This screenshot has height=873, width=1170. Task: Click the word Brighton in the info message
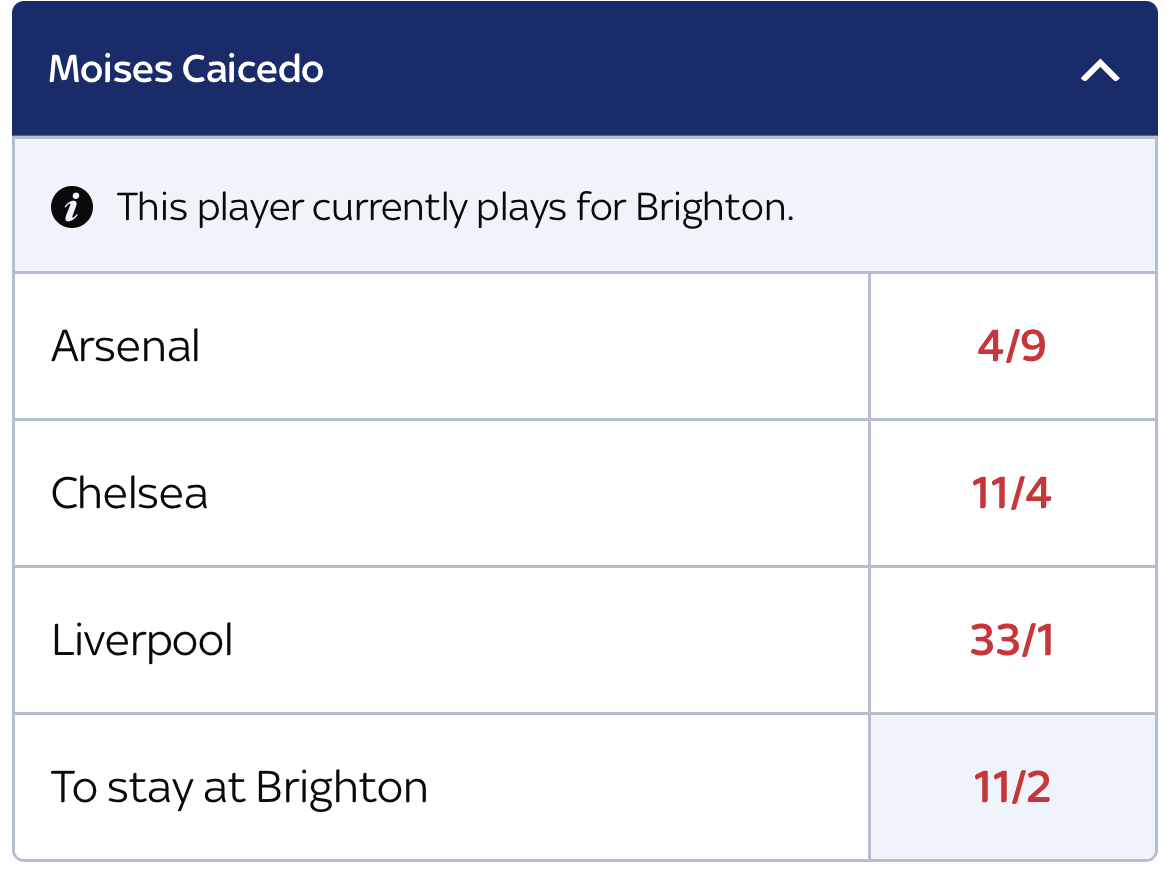point(715,208)
